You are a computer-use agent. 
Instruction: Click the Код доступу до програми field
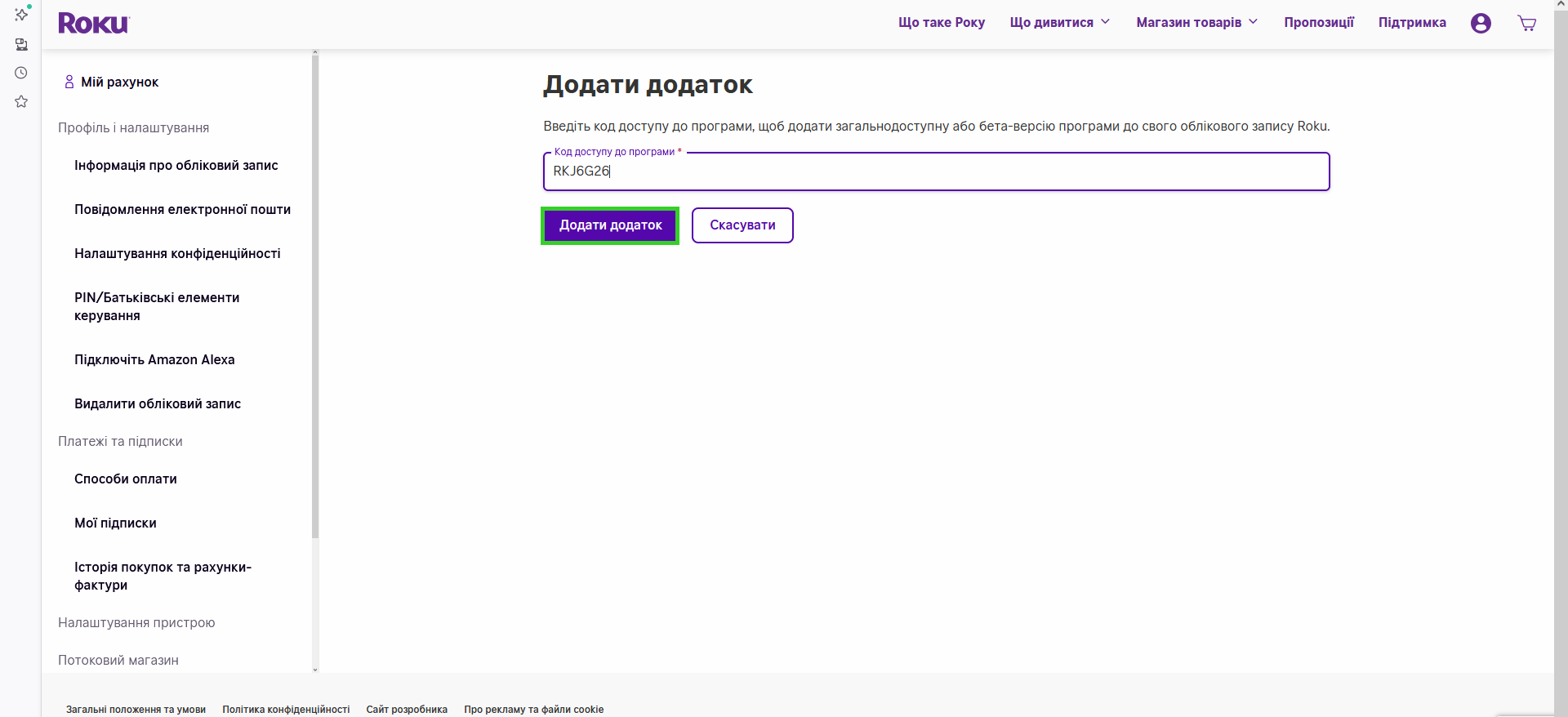point(936,171)
